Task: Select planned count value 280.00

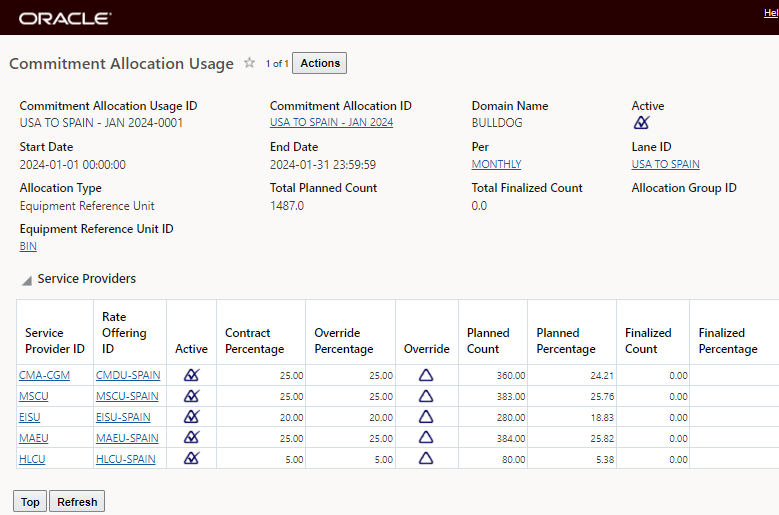Action: pos(511,418)
